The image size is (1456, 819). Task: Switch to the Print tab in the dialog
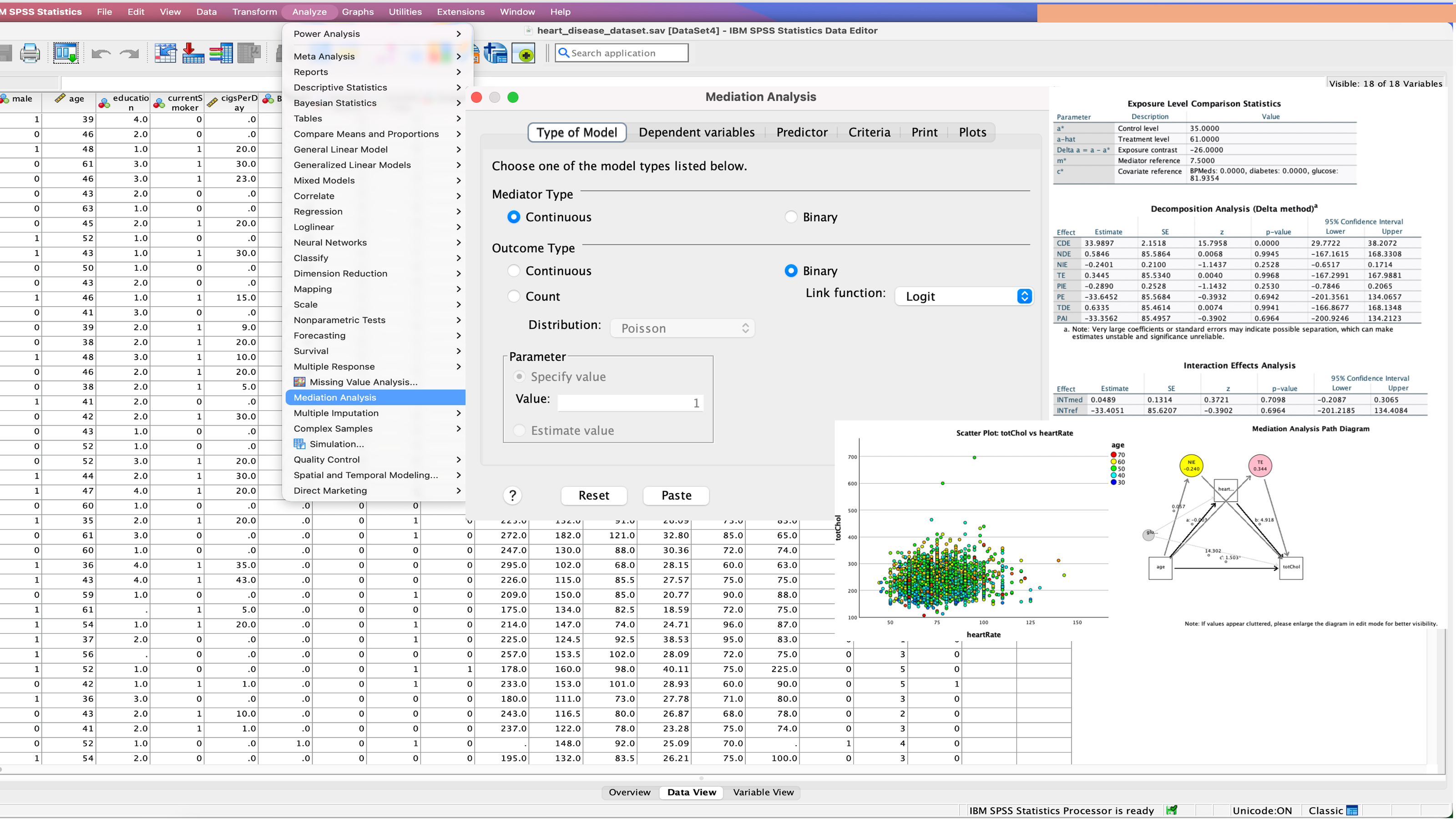[x=924, y=132]
